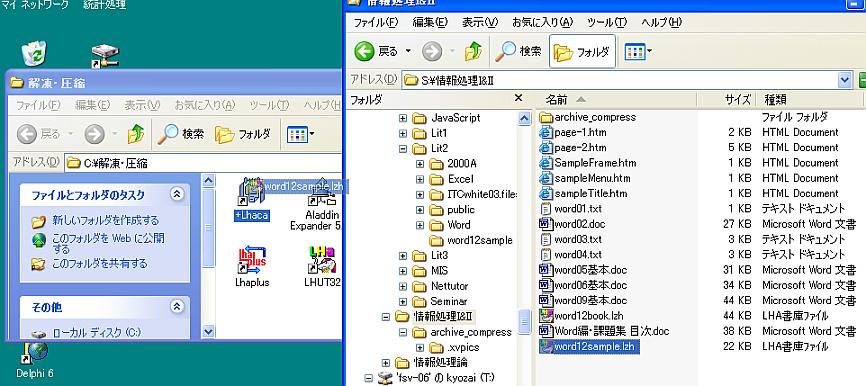Open ファイル menu in 情報処理I&II window
Viewport: 866px width, 386px height.
point(376,23)
